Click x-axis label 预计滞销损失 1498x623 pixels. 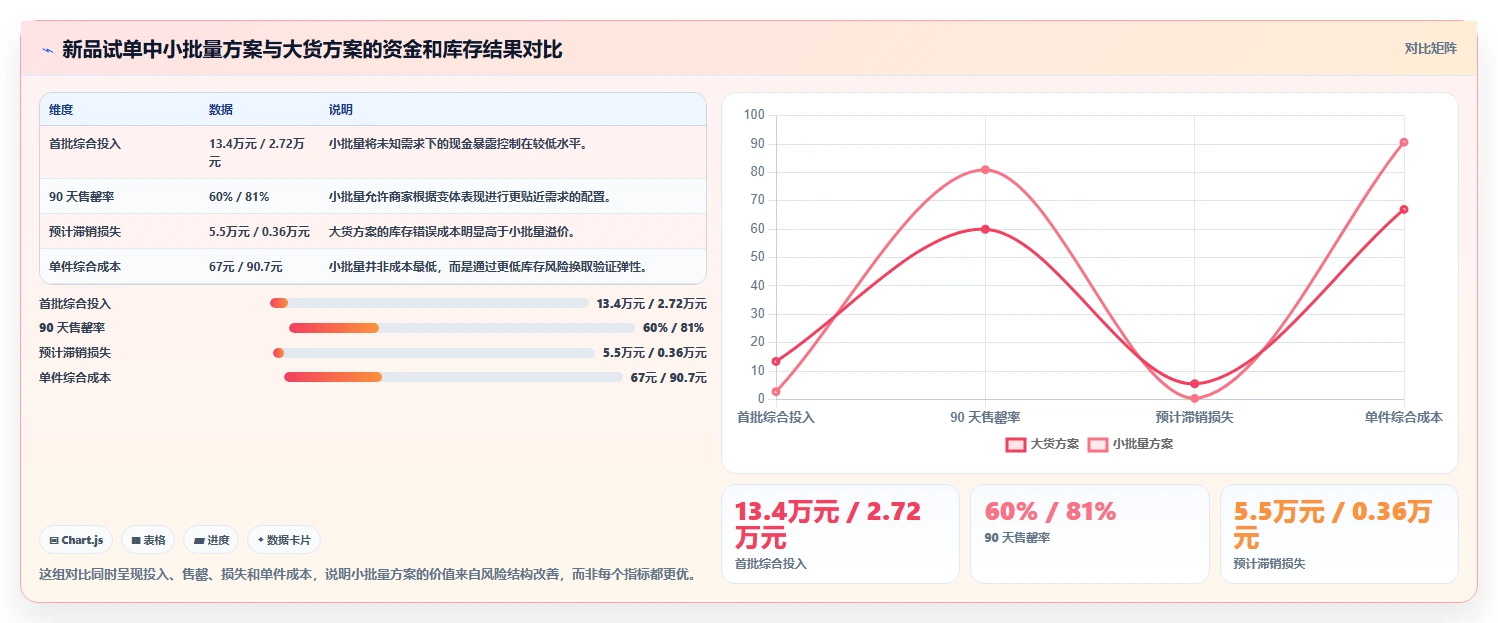pos(1194,417)
